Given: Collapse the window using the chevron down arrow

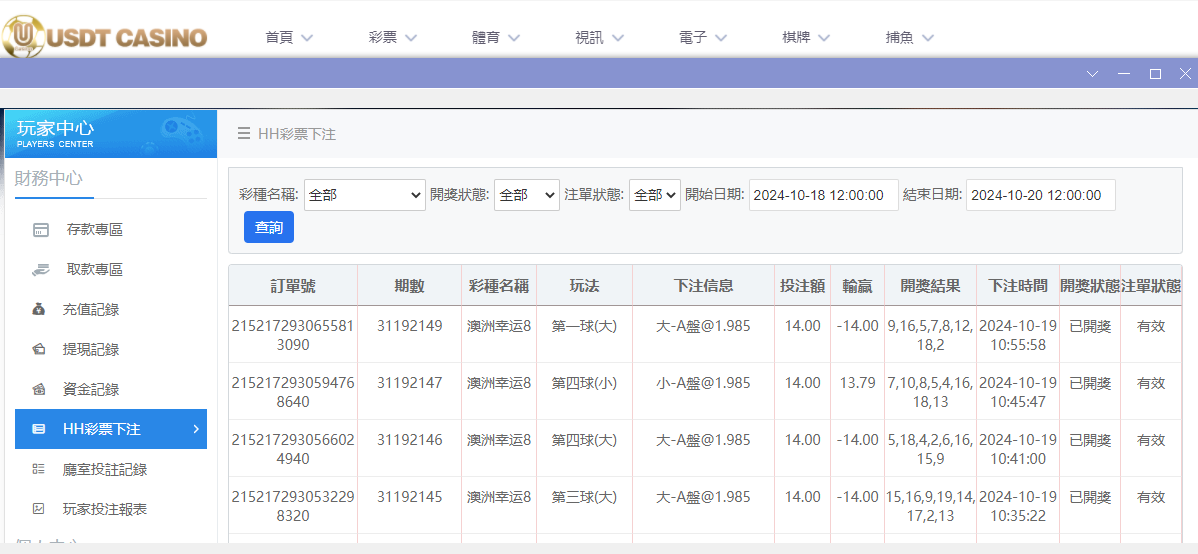Looking at the screenshot, I should [1092, 74].
